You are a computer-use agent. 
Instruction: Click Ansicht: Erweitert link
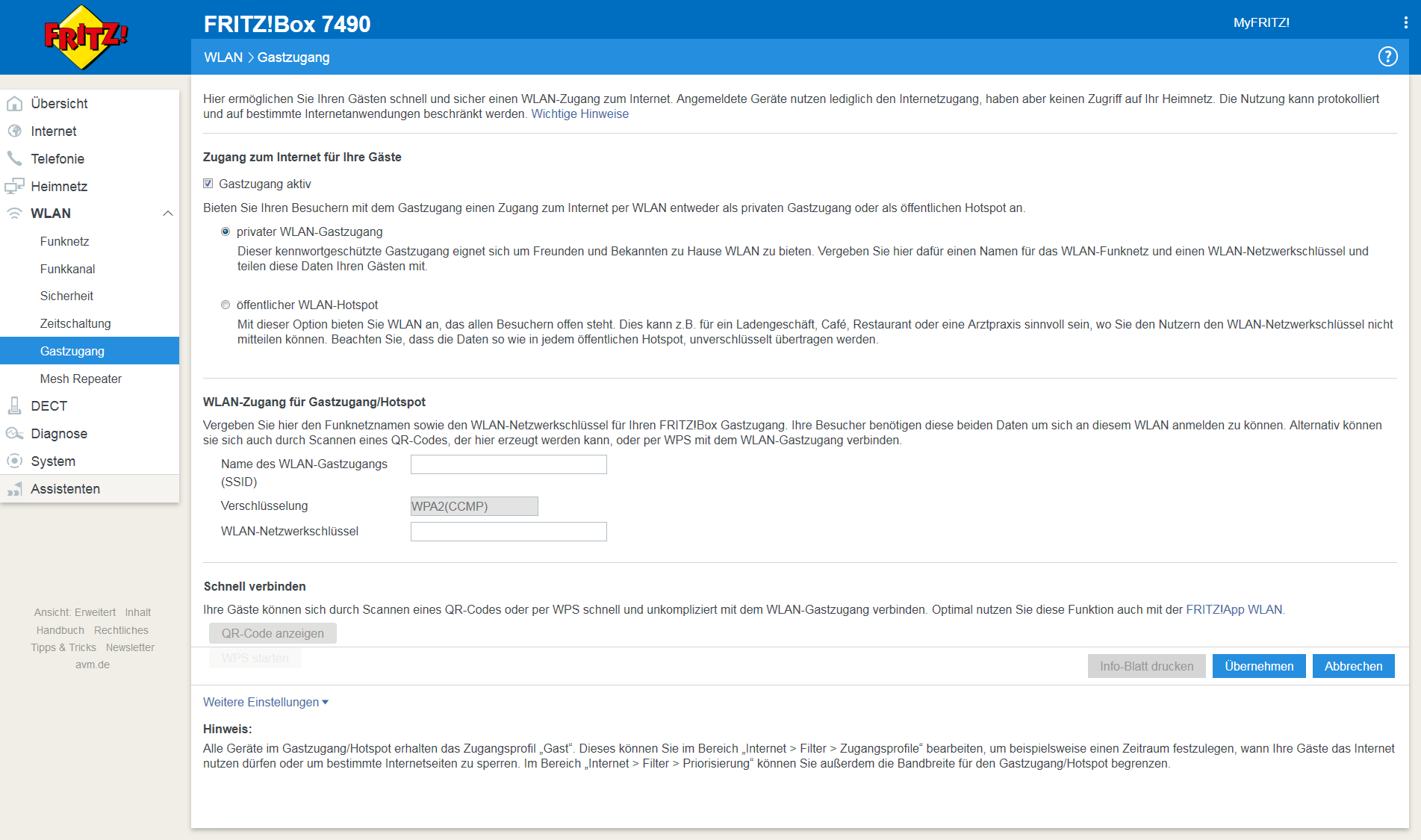pyautogui.click(x=75, y=612)
